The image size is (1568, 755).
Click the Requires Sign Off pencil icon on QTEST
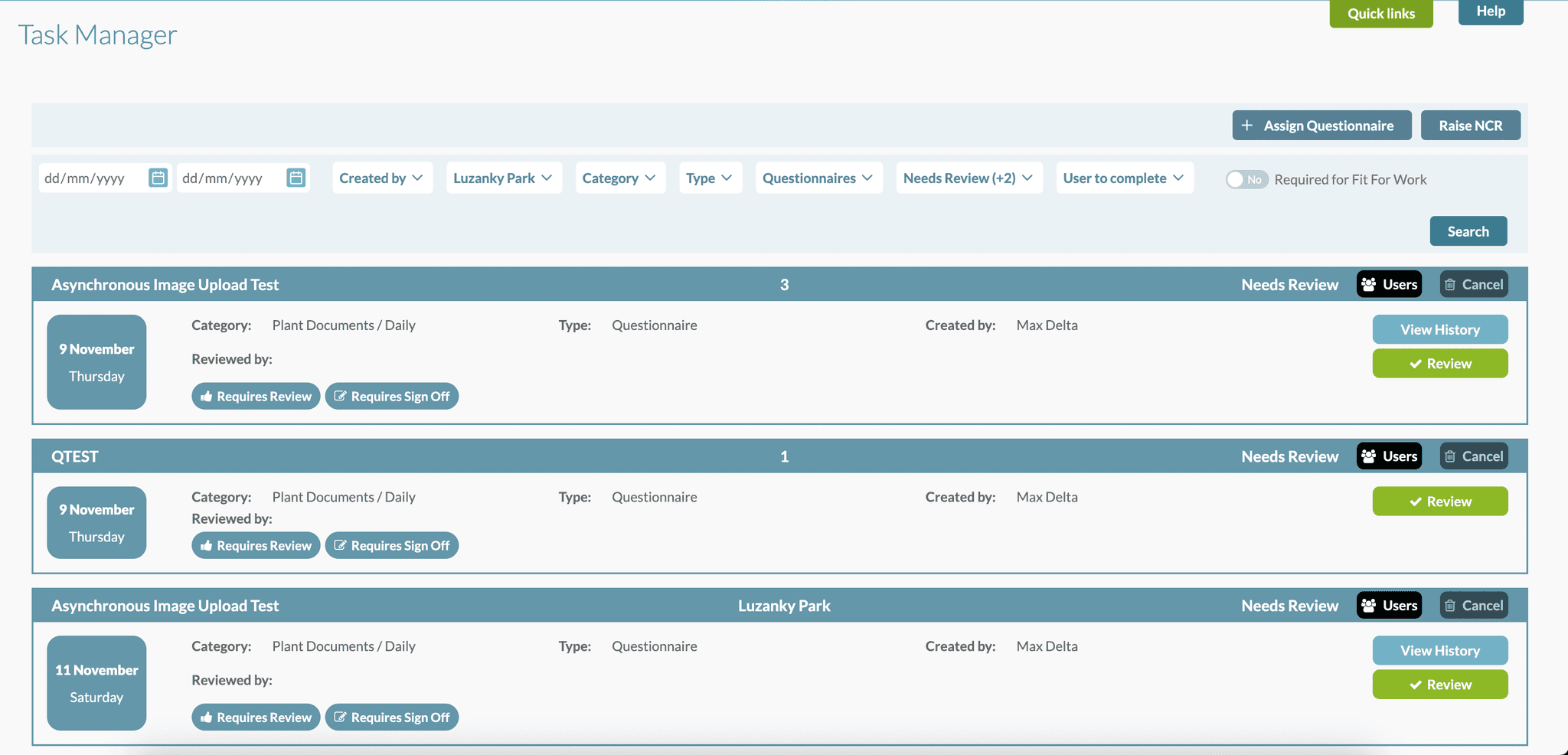pyautogui.click(x=339, y=545)
